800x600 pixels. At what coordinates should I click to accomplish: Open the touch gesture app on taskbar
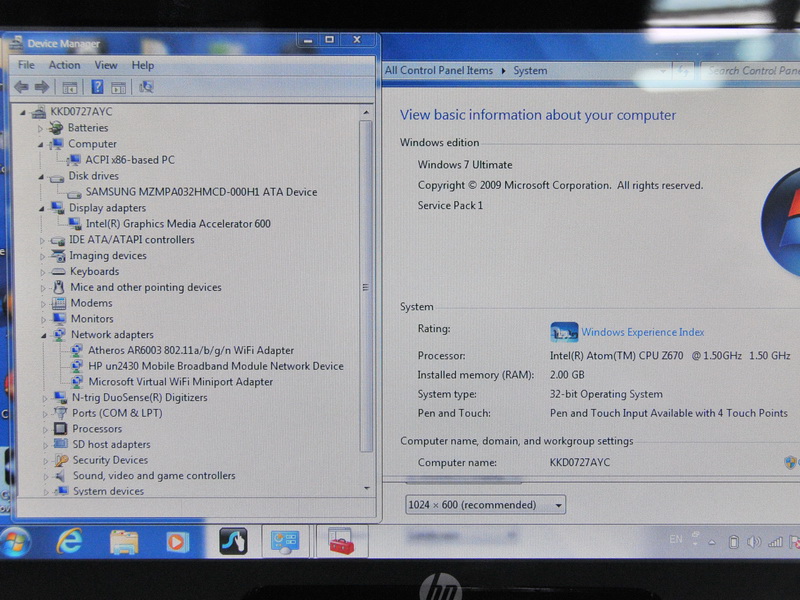click(x=233, y=541)
